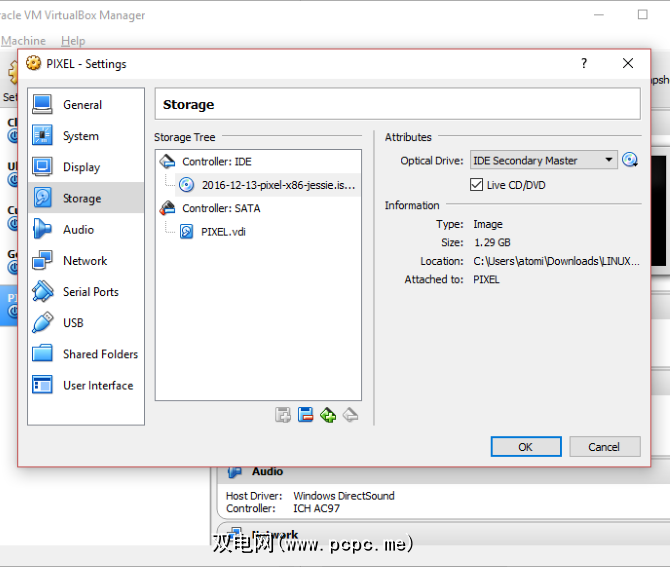Open the Network settings category
The height and width of the screenshot is (567, 670).
pos(85,260)
